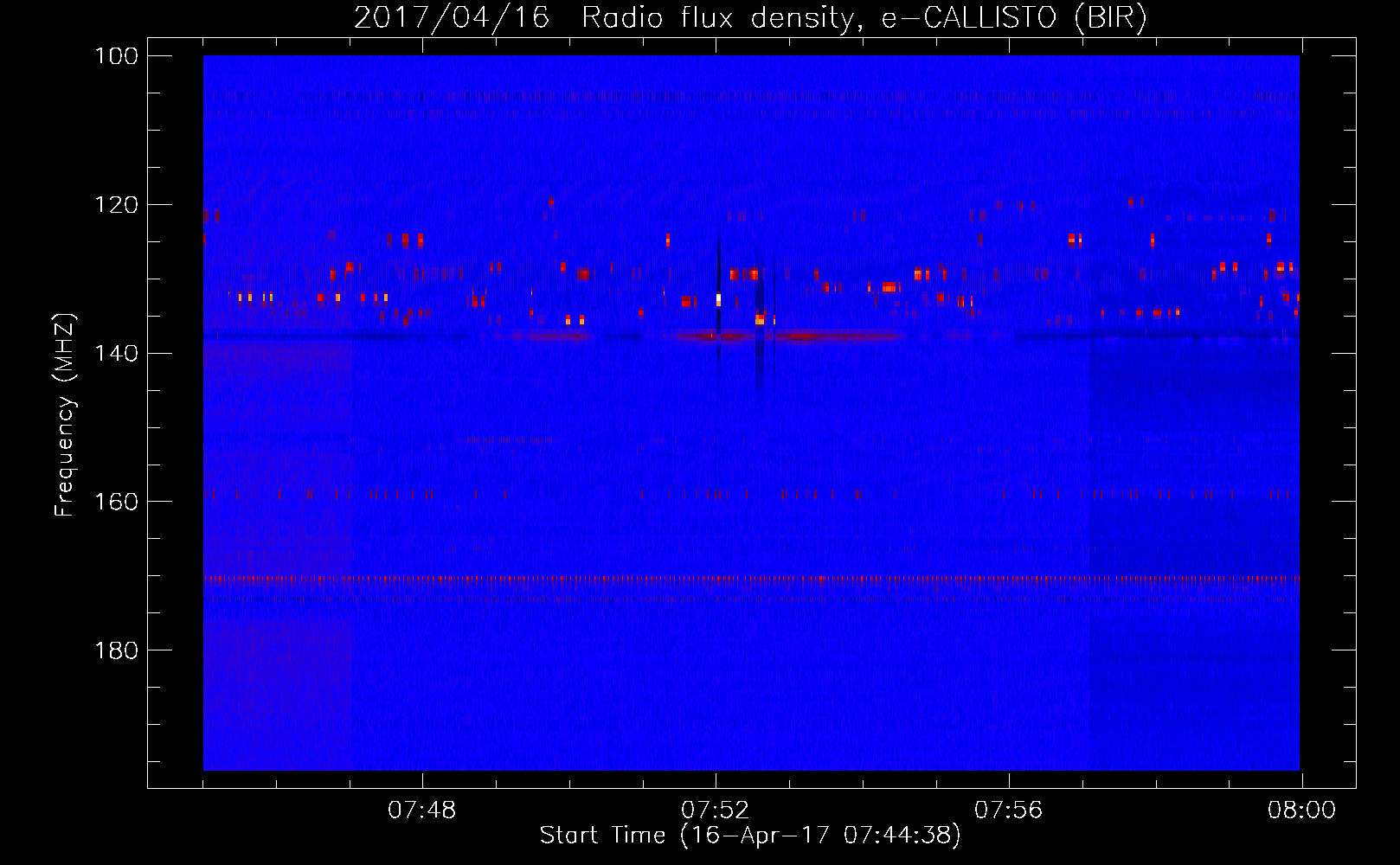1400x865 pixels.
Task: Click the 100 frequency tick label
Action: coord(115,56)
